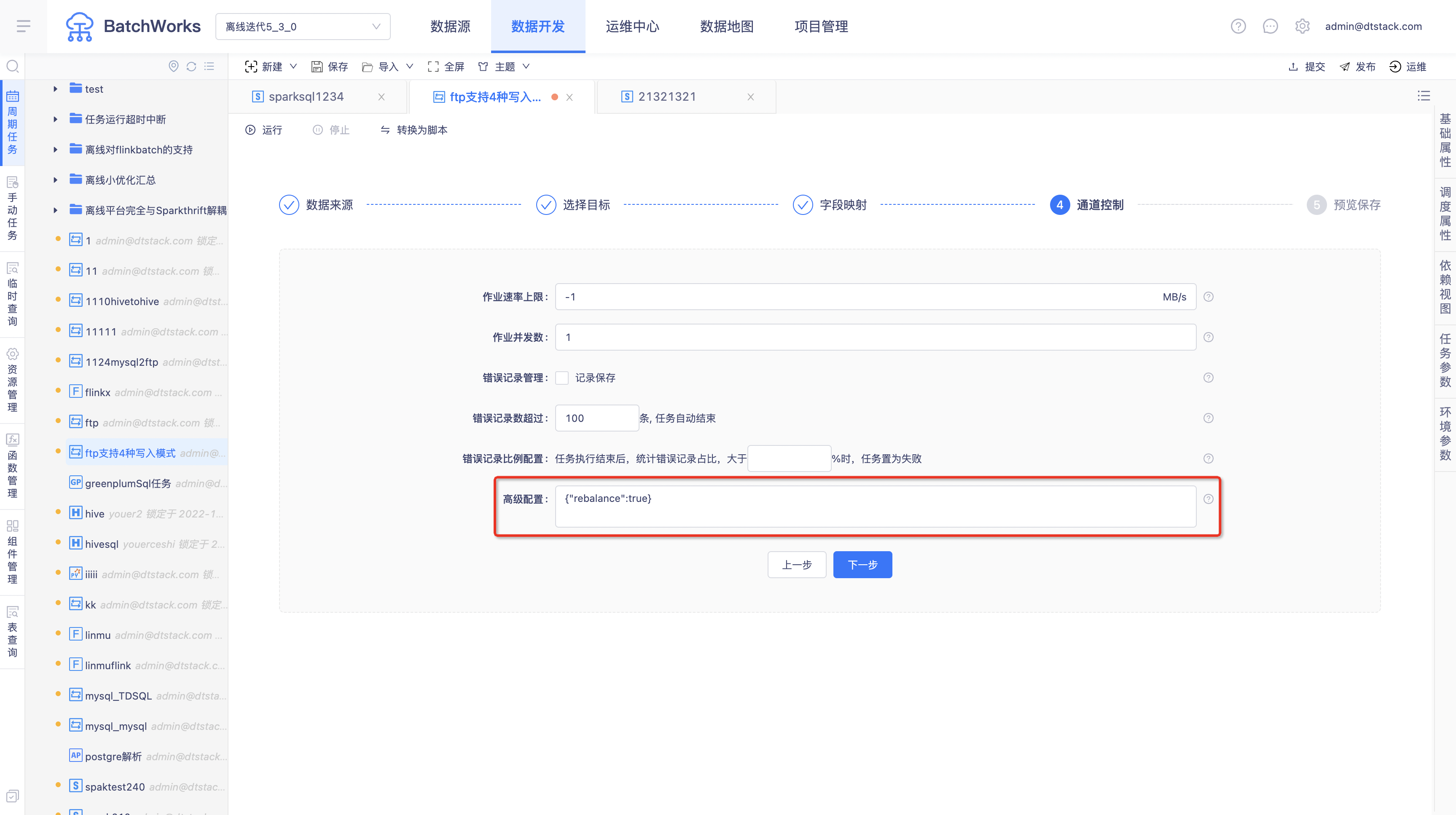This screenshot has width=1456, height=815.
Task: Open the 新建 dropdown
Action: [x=271, y=67]
